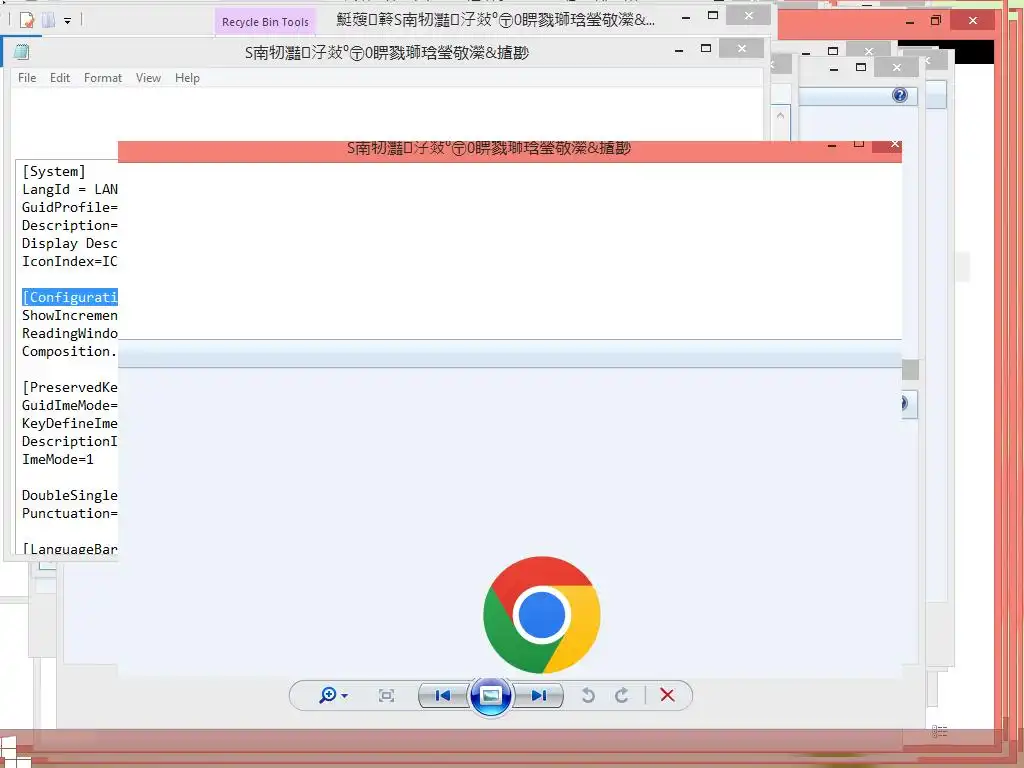The image size is (1024, 768).
Task: Click the IconIndex=IC line
Action: [70, 261]
